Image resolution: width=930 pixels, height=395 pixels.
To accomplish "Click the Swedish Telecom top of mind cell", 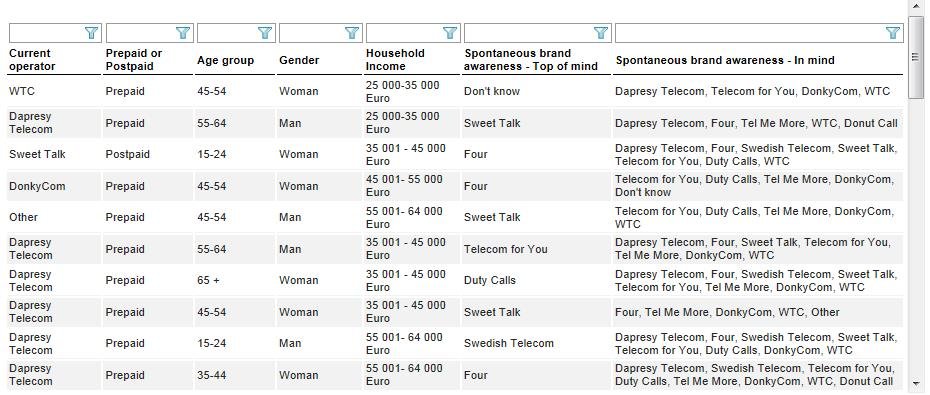I will click(509, 343).
